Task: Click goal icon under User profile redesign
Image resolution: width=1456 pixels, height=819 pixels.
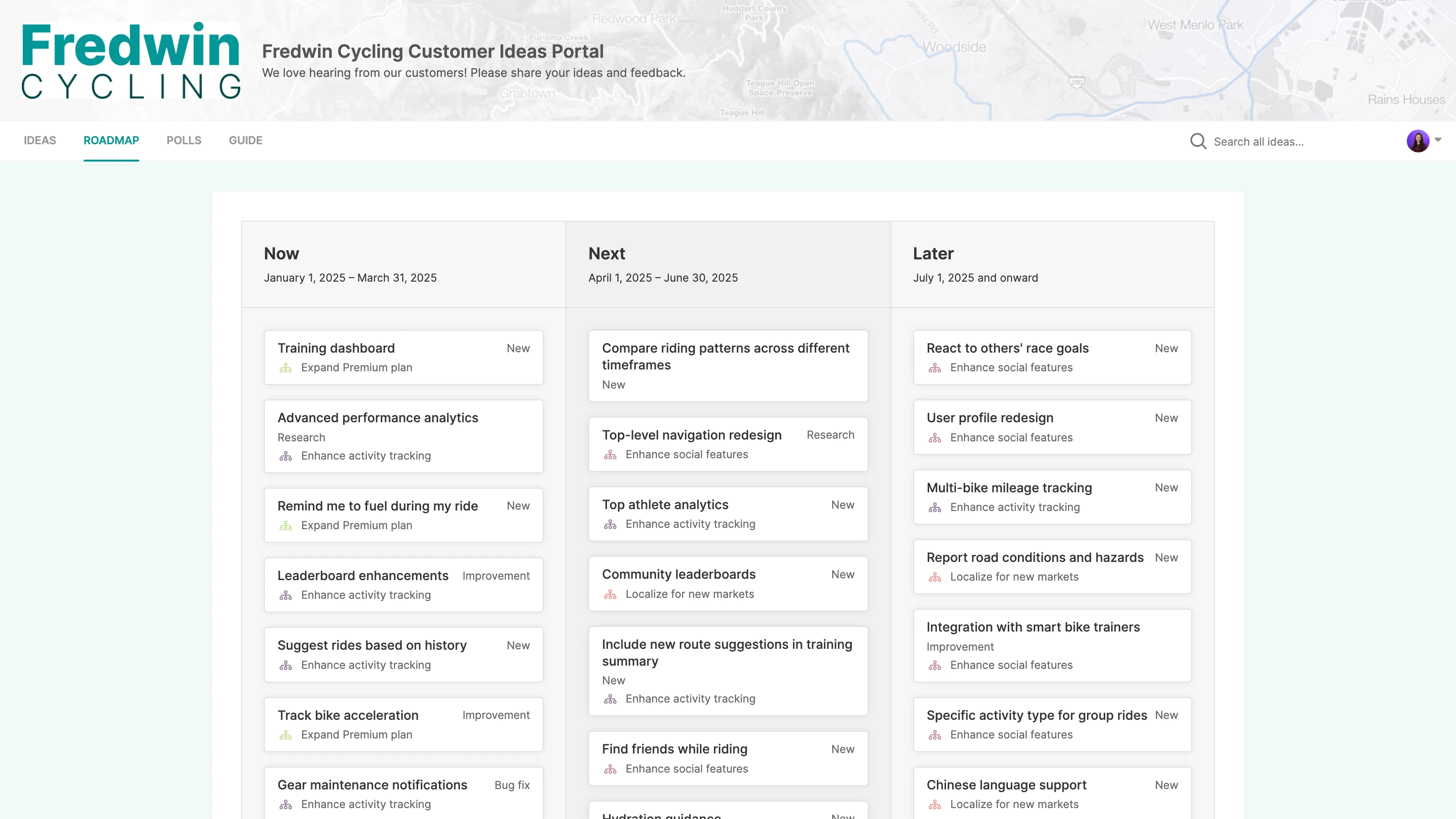Action: pos(934,437)
